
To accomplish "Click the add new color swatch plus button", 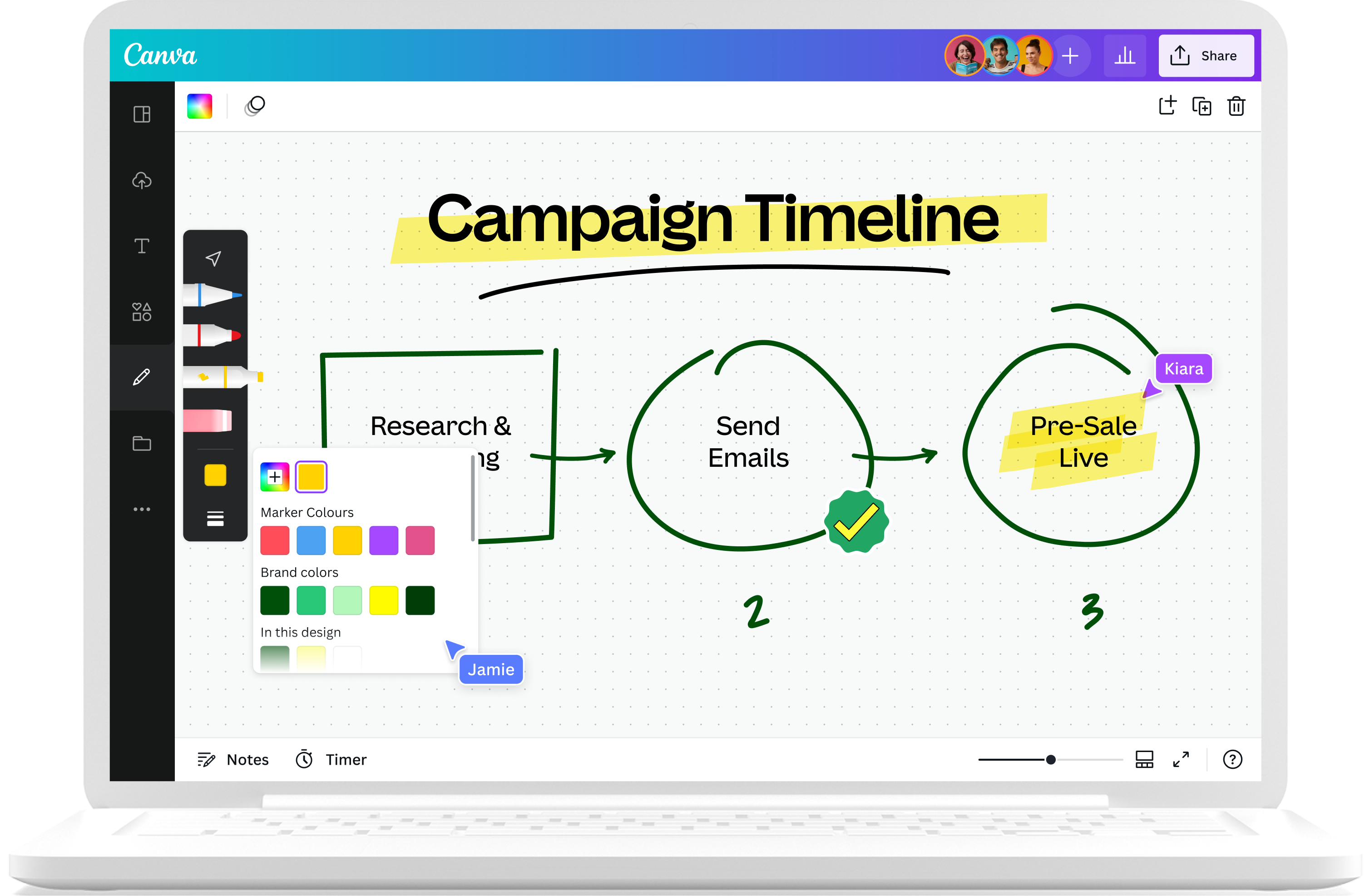I will point(275,476).
